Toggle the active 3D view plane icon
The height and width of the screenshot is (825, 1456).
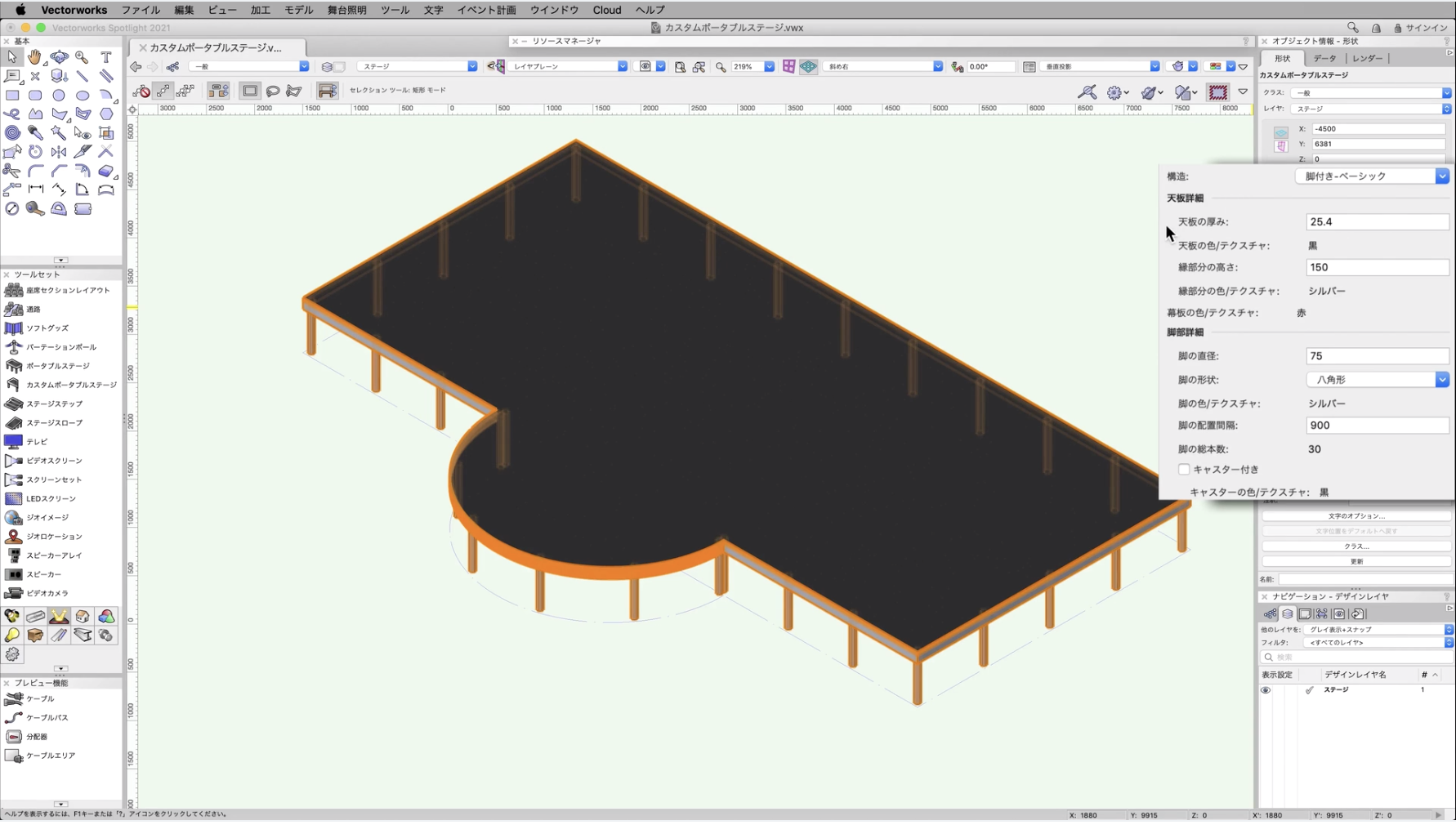point(808,67)
